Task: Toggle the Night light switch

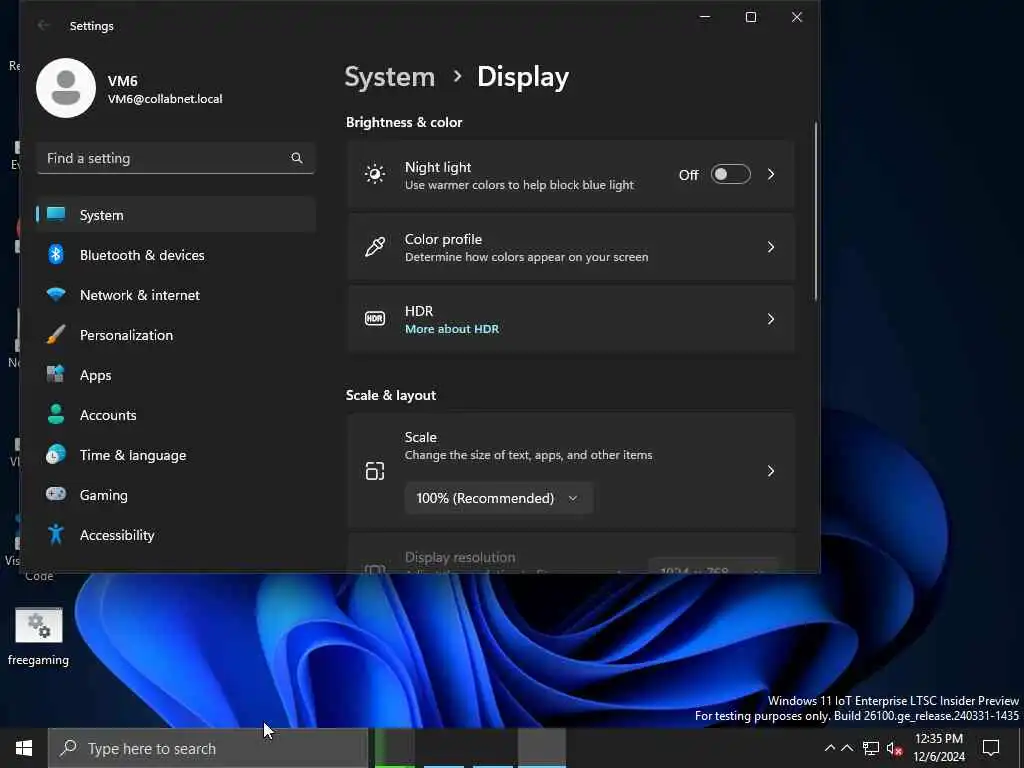Action: [x=731, y=174]
